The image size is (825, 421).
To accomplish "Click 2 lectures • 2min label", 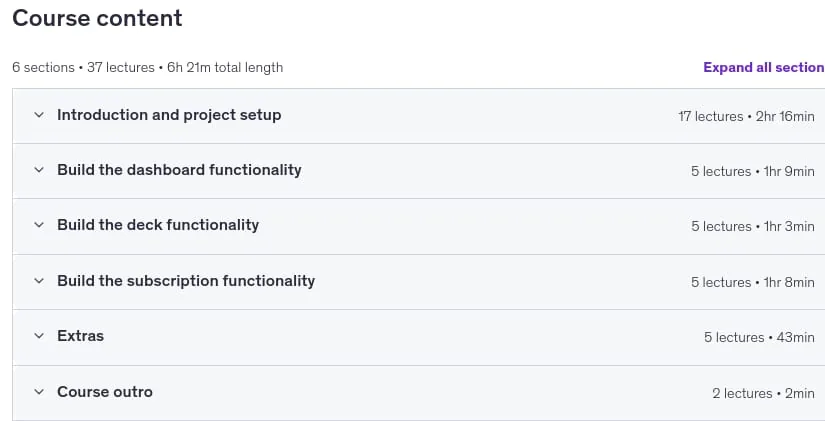I will point(763,394).
